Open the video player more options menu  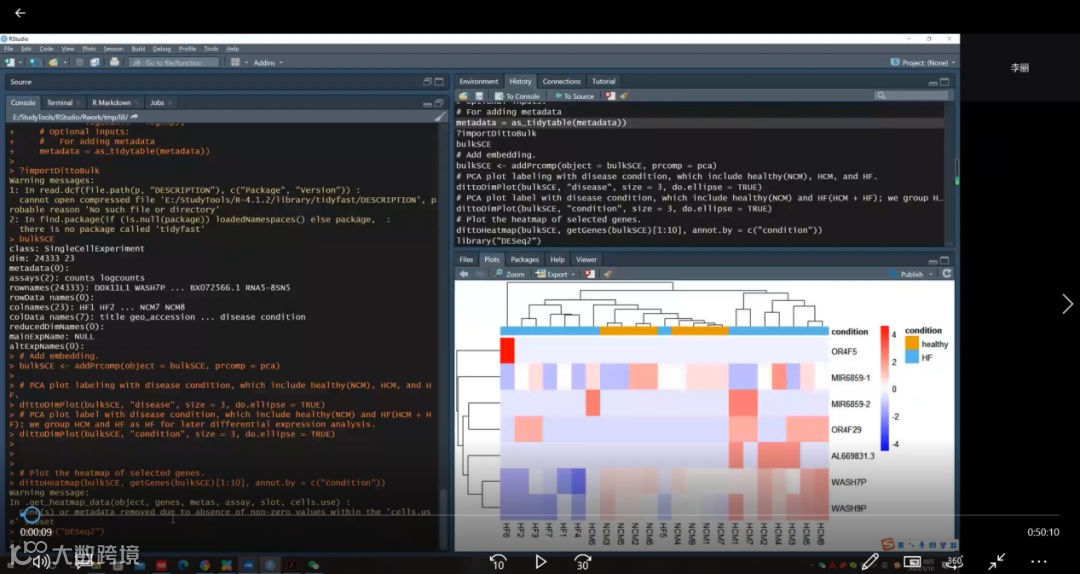coord(1039,562)
